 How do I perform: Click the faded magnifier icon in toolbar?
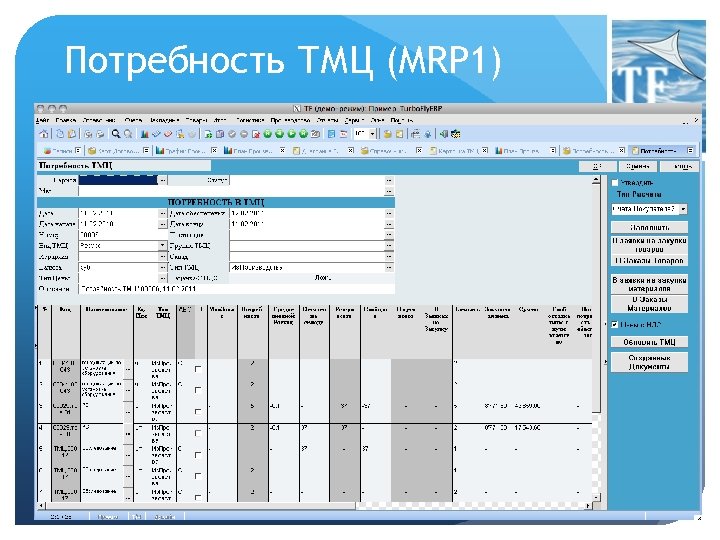(x=128, y=134)
